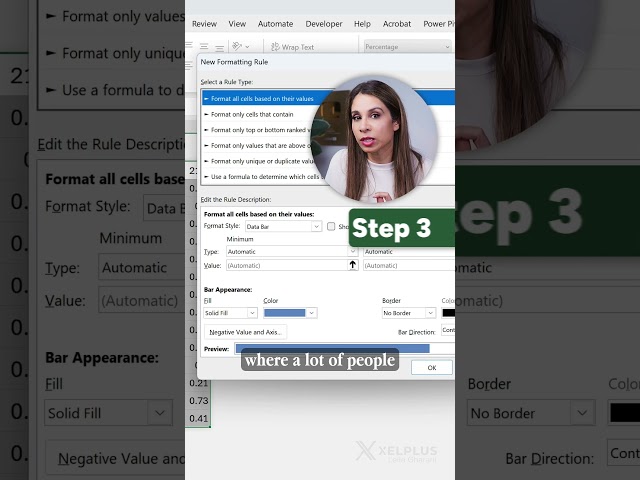Image resolution: width=640 pixels, height=480 pixels.
Task: Select 'Format only top or bottom ranked' rule
Action: 258,130
